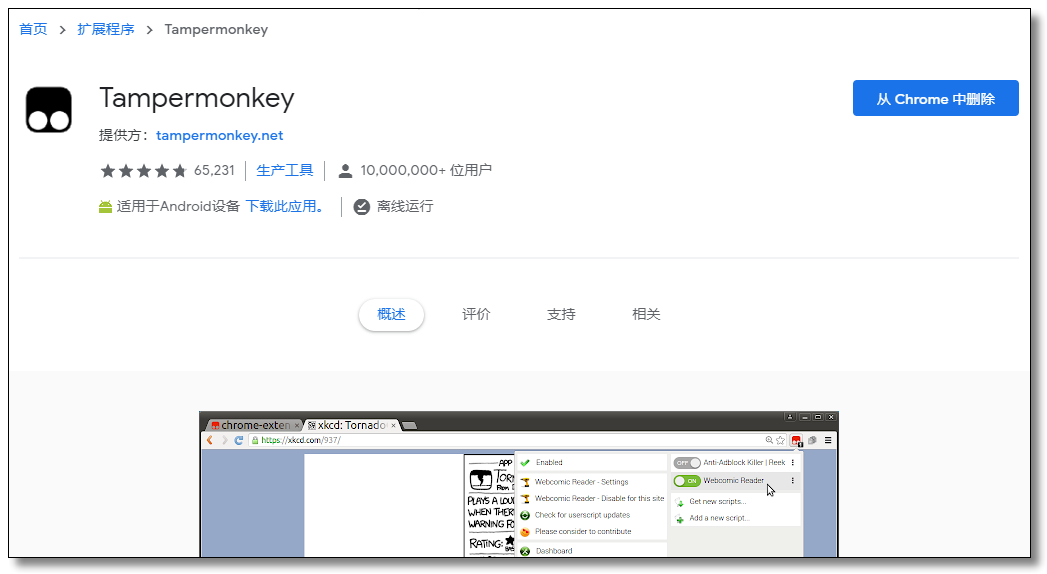This screenshot has height=574, width=1047.
Task: Click the https://xkcd.com/937/ address bar in preview
Action: [507, 440]
